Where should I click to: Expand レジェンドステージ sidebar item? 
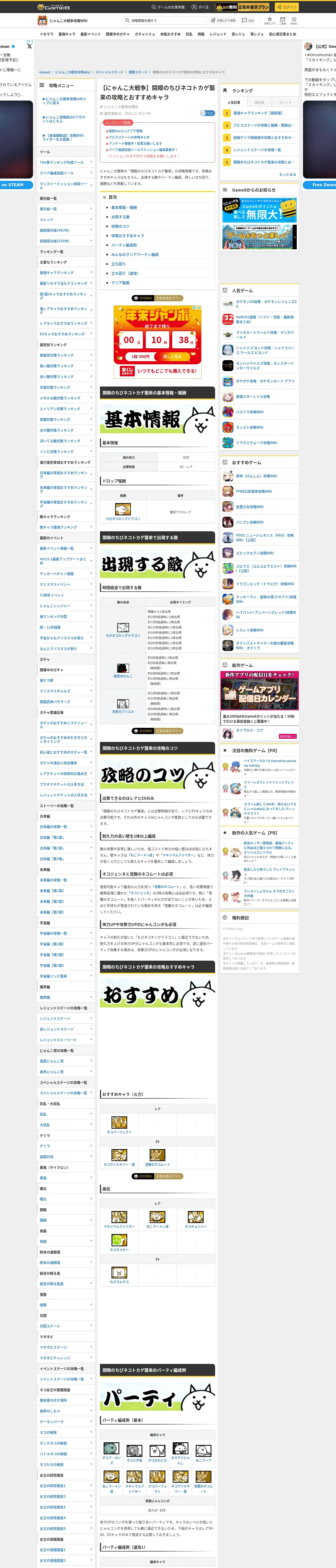pyautogui.click(x=66, y=1018)
